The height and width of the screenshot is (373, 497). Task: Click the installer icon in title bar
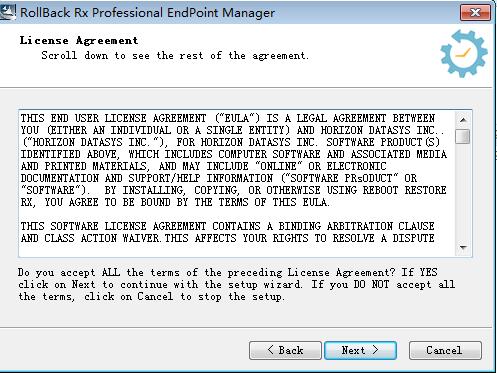pos(8,13)
